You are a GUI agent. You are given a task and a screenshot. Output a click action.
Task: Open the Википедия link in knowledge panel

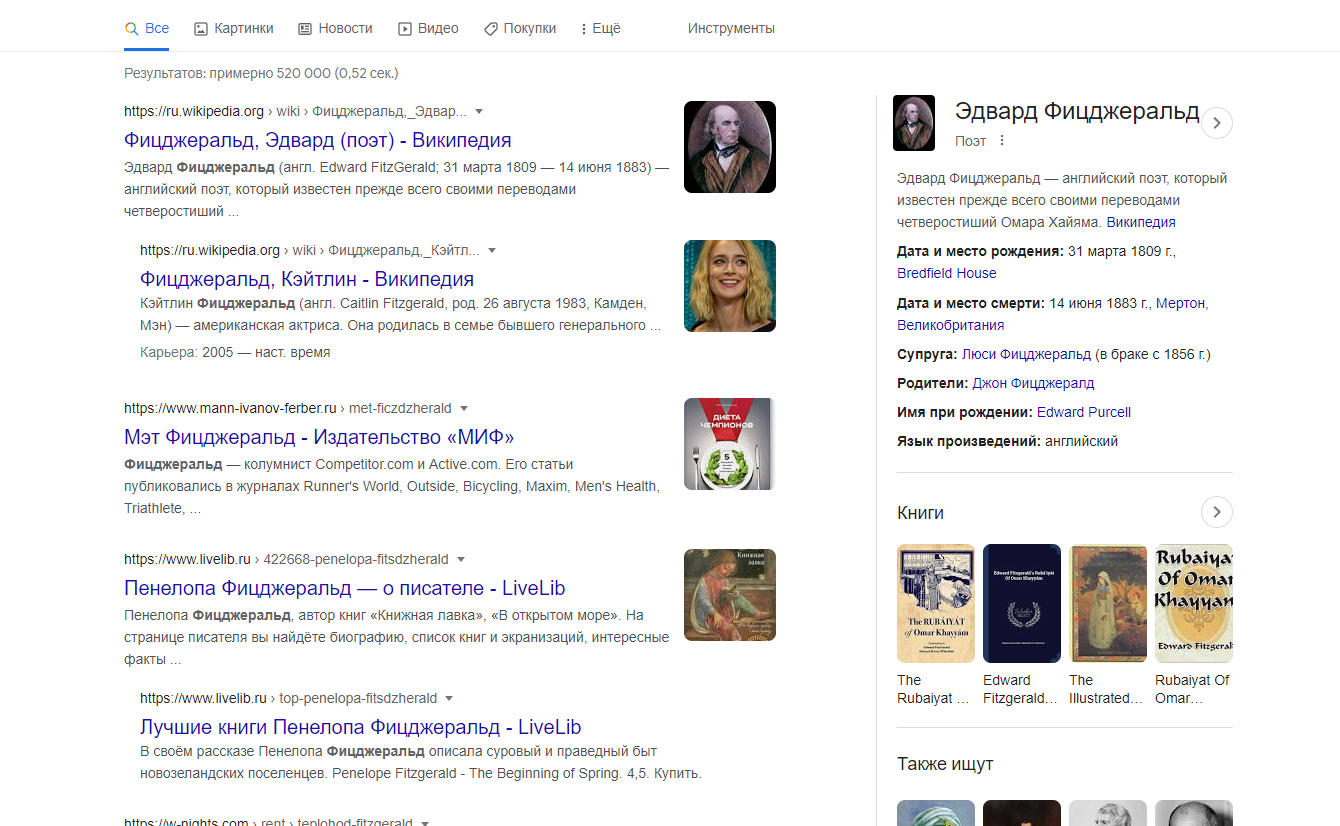[1141, 222]
